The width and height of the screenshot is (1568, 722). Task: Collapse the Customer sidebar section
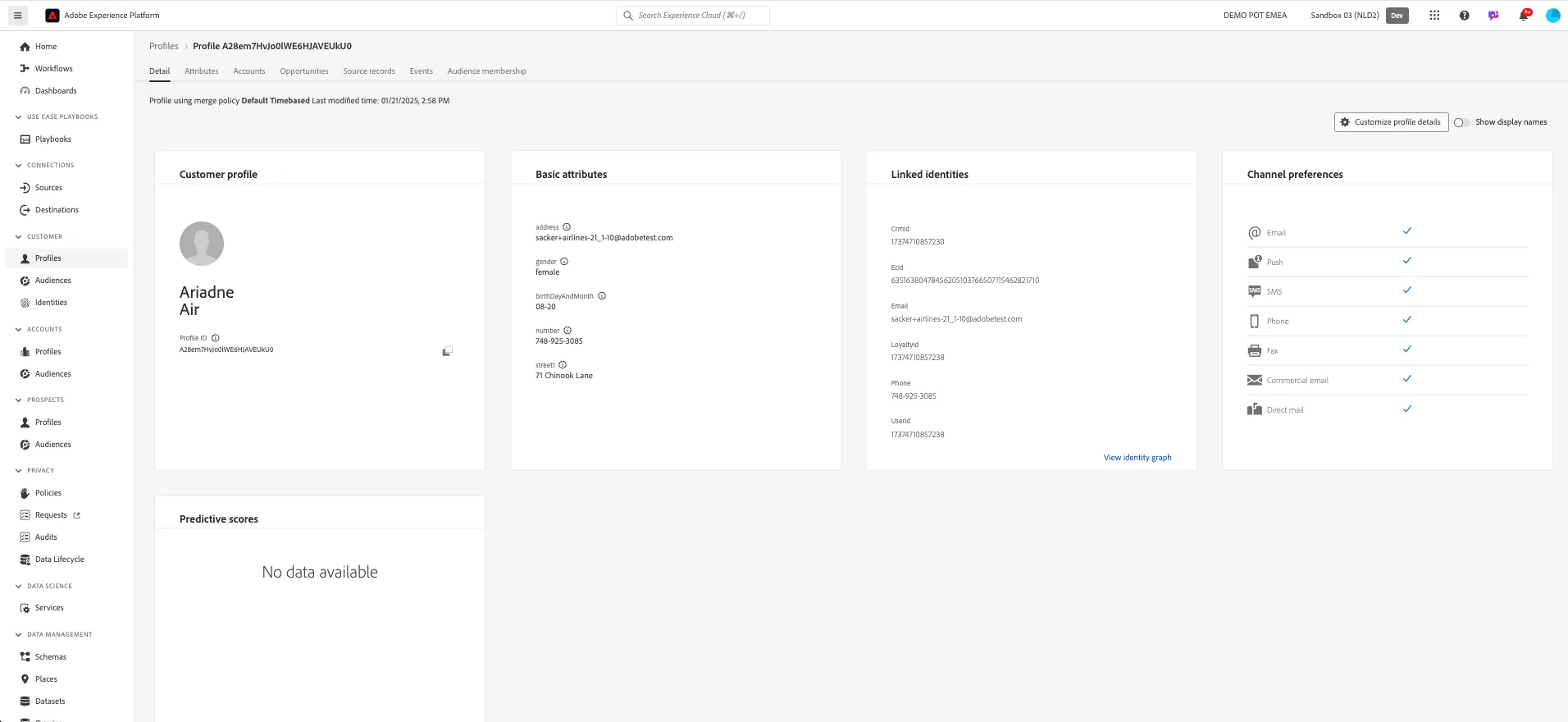pos(18,237)
